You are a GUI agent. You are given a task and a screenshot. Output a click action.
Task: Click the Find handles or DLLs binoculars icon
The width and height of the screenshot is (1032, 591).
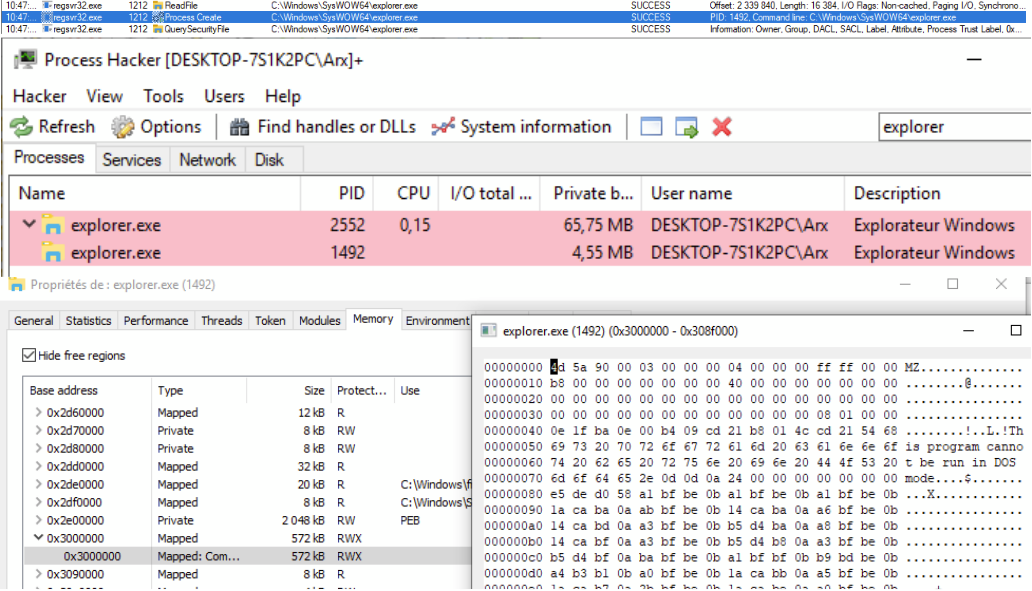tap(240, 127)
